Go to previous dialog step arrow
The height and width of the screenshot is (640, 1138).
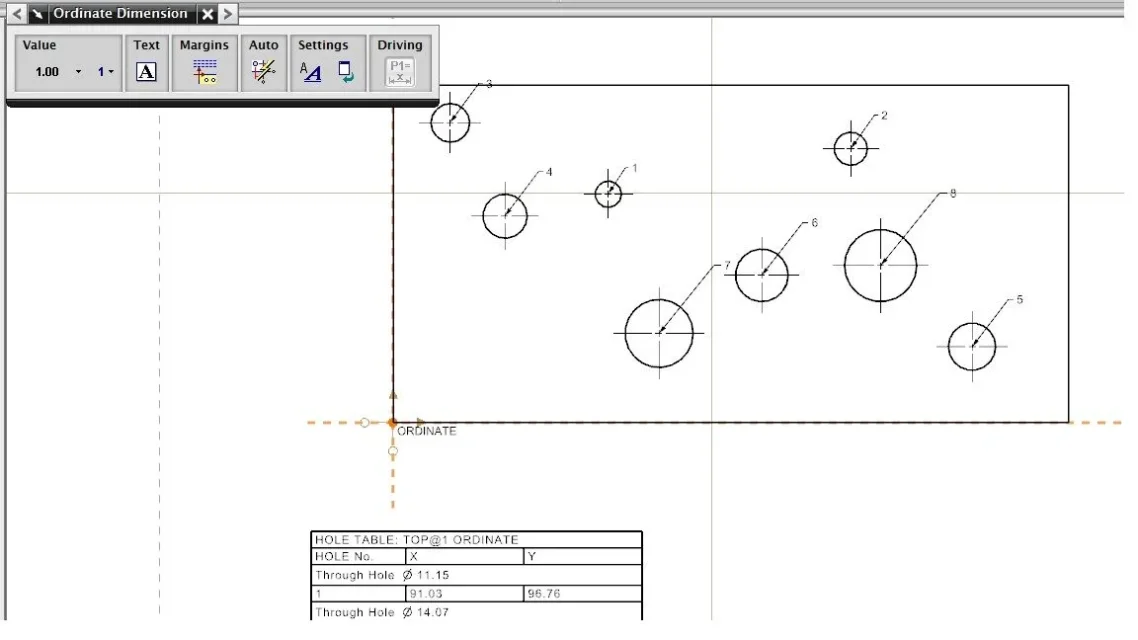(x=17, y=14)
